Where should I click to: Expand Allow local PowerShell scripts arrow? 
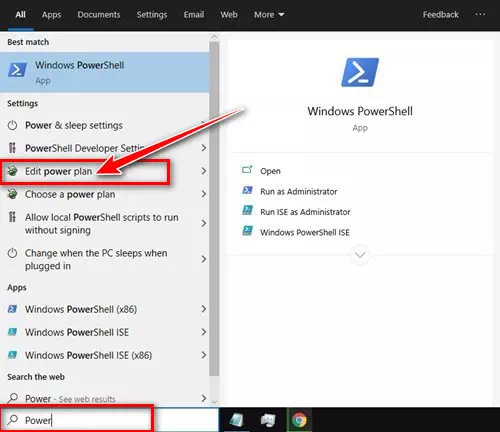coord(204,223)
